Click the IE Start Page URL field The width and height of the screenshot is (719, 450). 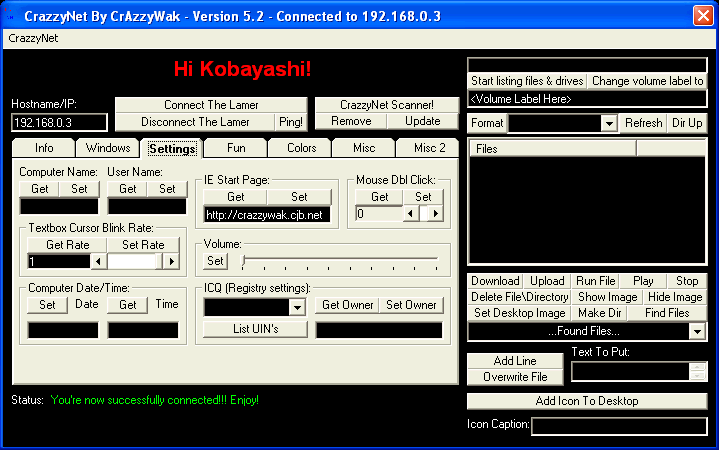[x=266, y=214]
